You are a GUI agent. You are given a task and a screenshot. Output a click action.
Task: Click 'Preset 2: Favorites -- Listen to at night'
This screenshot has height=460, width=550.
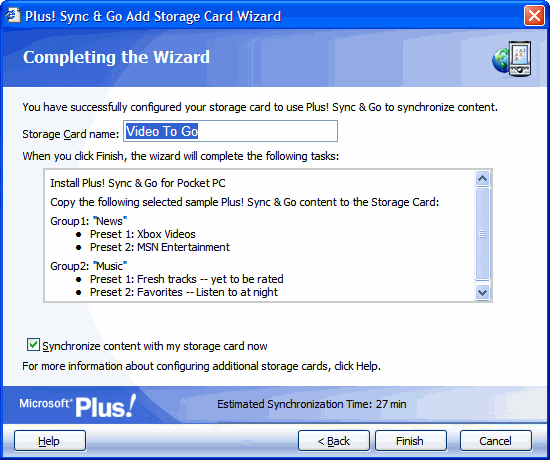pos(184,292)
